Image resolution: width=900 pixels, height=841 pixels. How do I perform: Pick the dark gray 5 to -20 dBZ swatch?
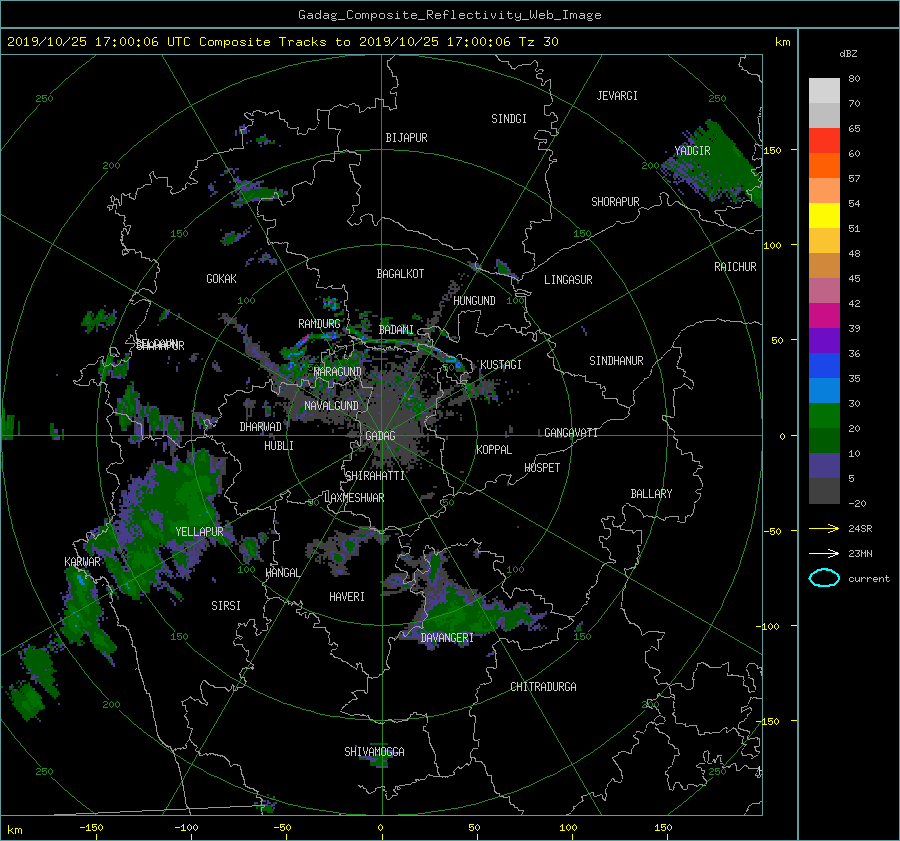coord(824,491)
